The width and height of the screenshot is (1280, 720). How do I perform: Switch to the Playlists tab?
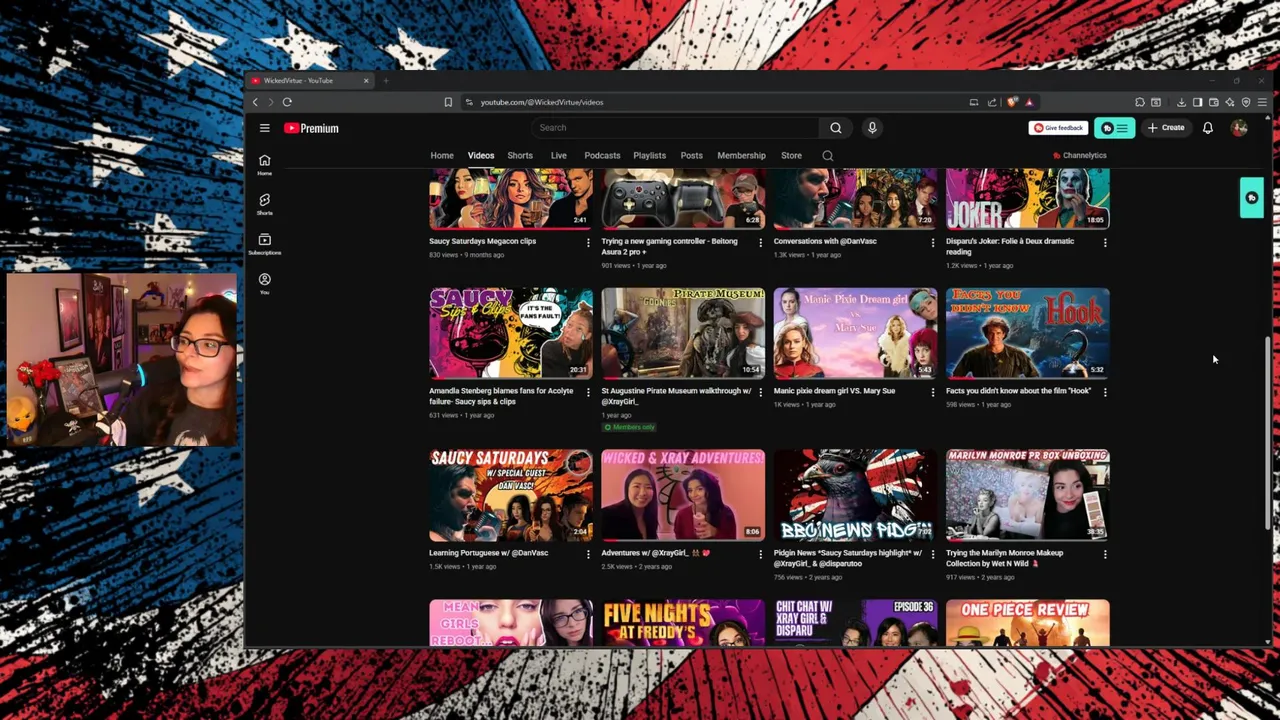click(649, 156)
